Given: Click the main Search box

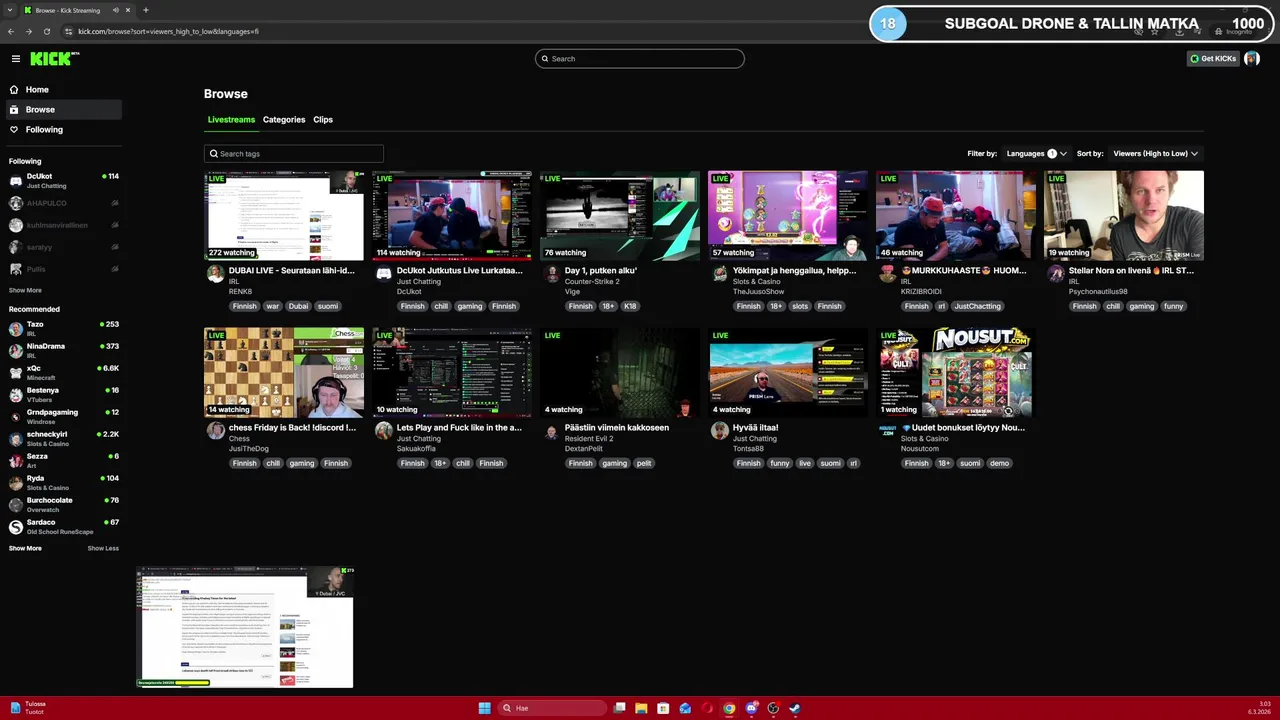Looking at the screenshot, I should pyautogui.click(x=640, y=59).
